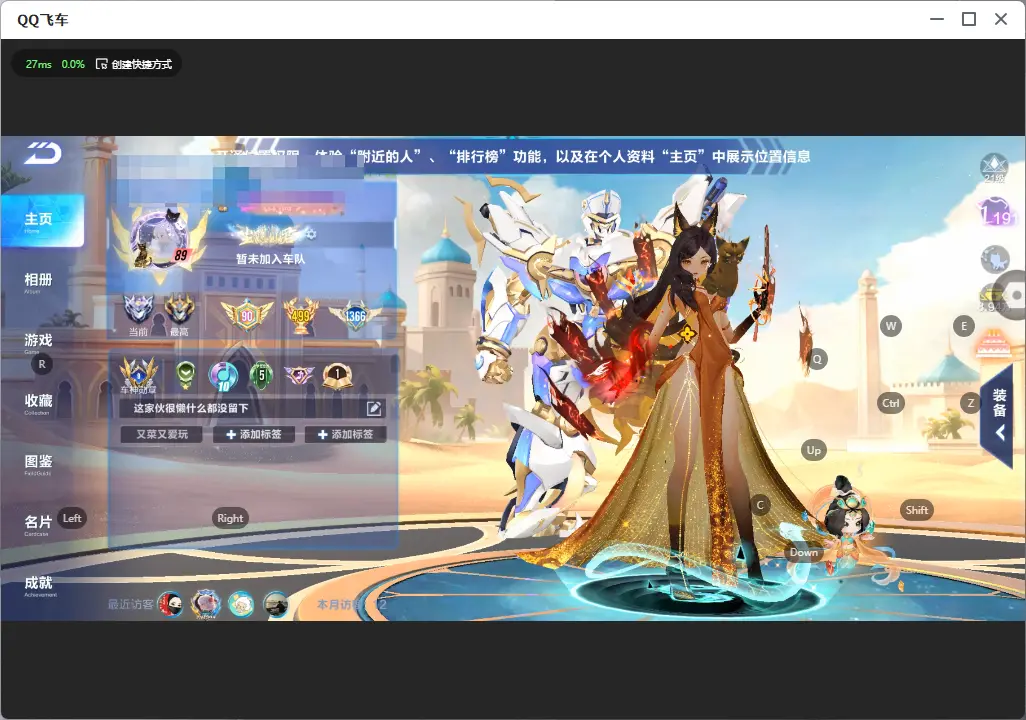
Task: Click the E key overlay
Action: click(x=964, y=326)
